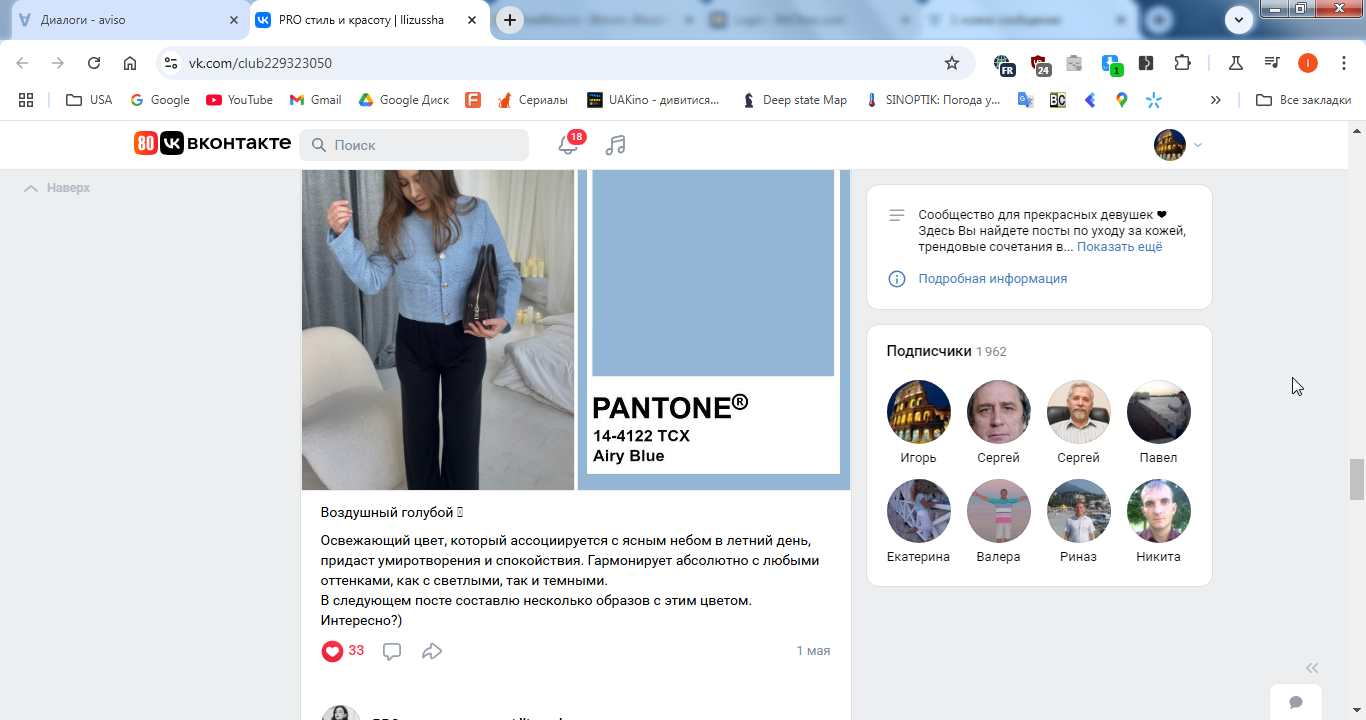The image size is (1366, 720).
Task: Open a new tab with the plus button
Action: coord(510,20)
